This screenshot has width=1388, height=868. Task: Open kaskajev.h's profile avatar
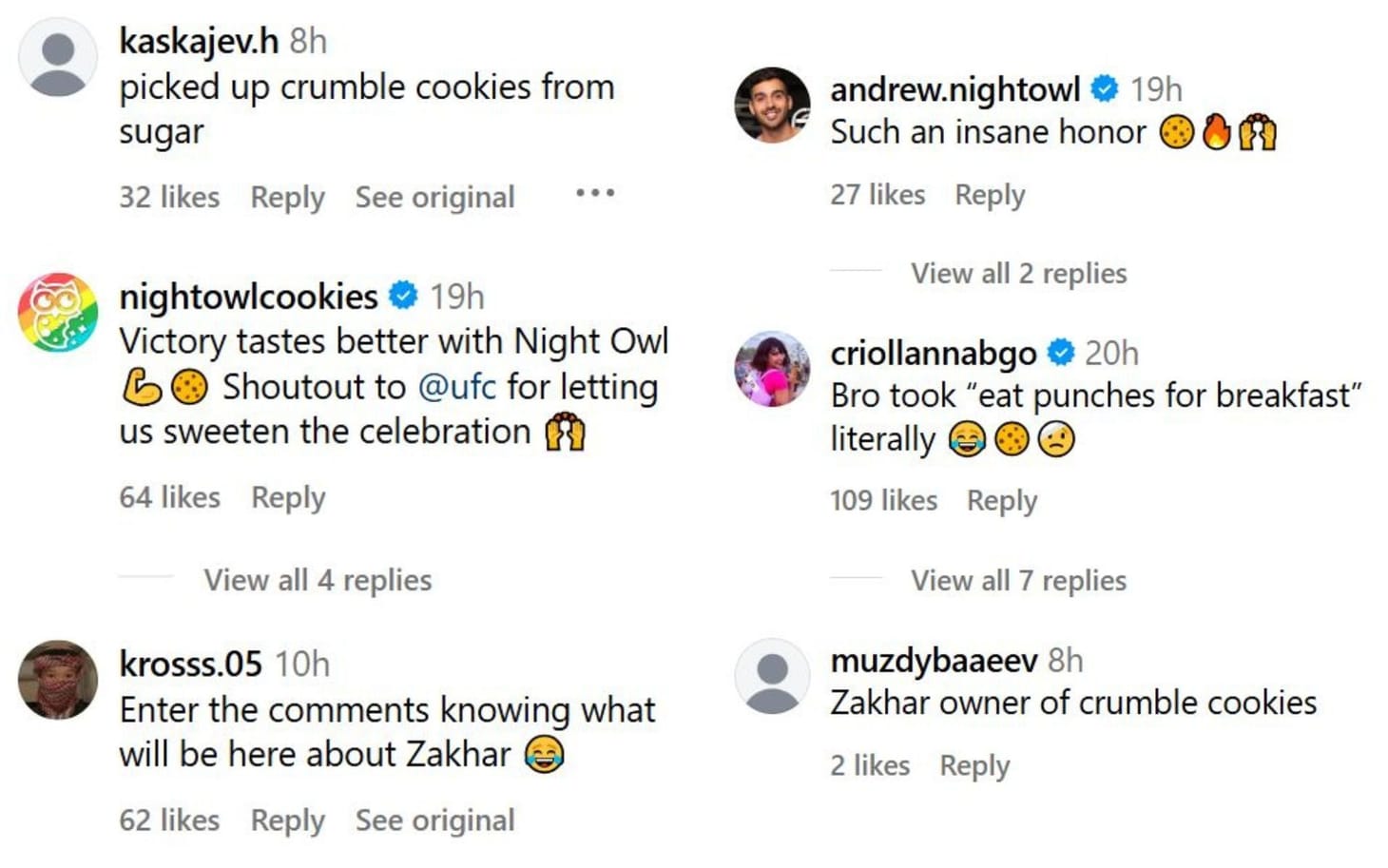coord(59,55)
